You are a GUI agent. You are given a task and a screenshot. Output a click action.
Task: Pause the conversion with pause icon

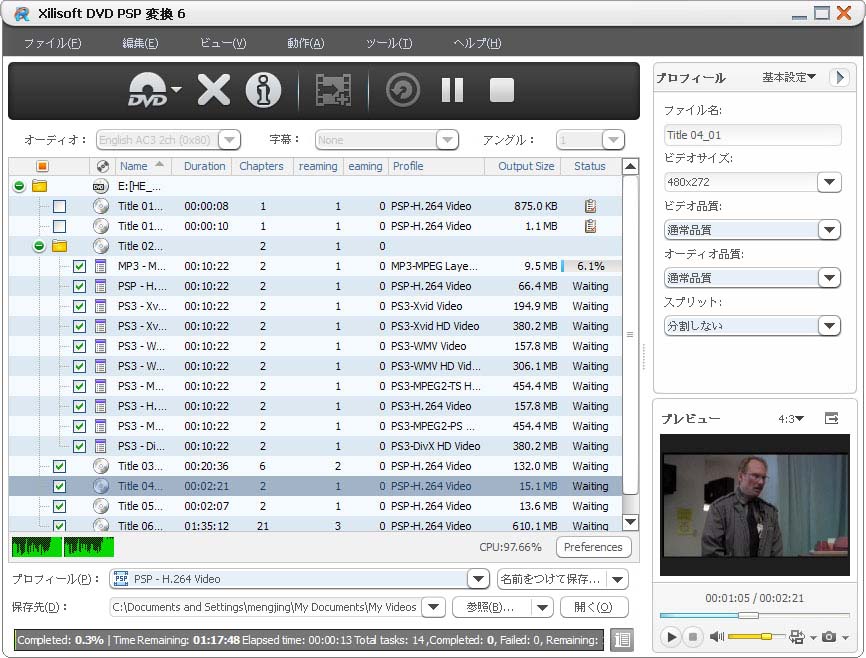point(452,91)
